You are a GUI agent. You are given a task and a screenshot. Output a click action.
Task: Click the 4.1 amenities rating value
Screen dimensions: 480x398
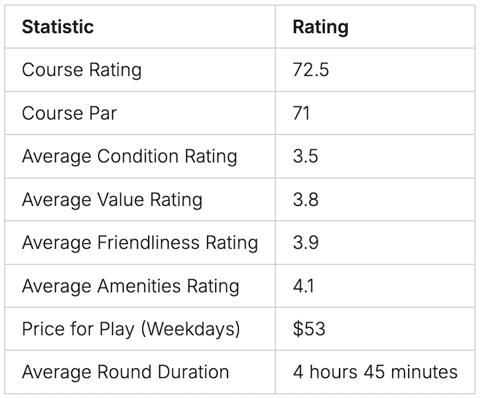pos(303,286)
